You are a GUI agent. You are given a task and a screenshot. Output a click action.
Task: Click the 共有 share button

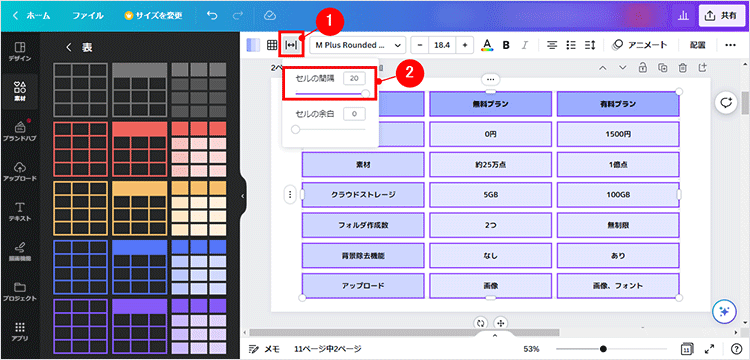722,15
